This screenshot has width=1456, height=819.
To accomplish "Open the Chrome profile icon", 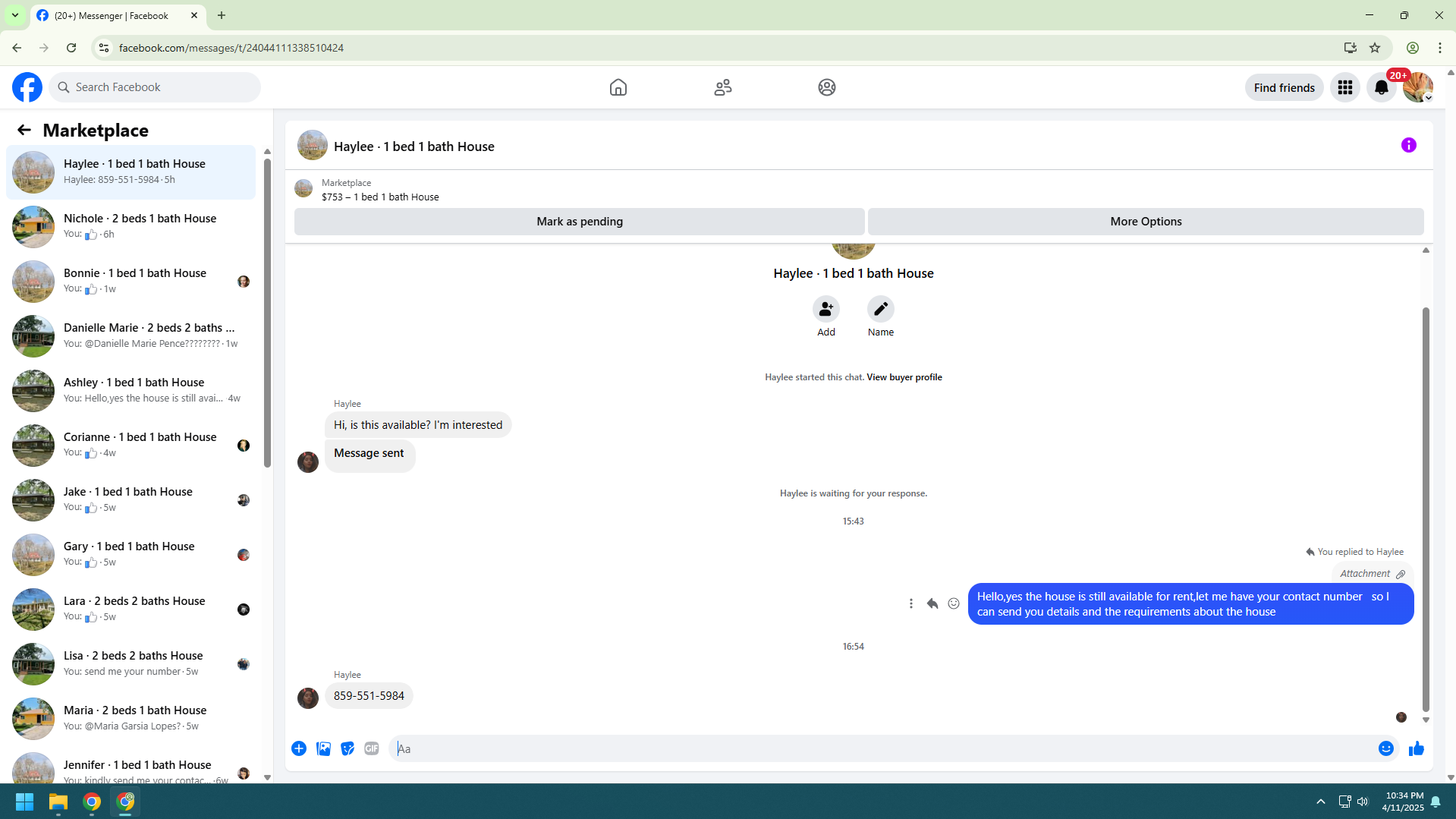I will [x=1413, y=48].
